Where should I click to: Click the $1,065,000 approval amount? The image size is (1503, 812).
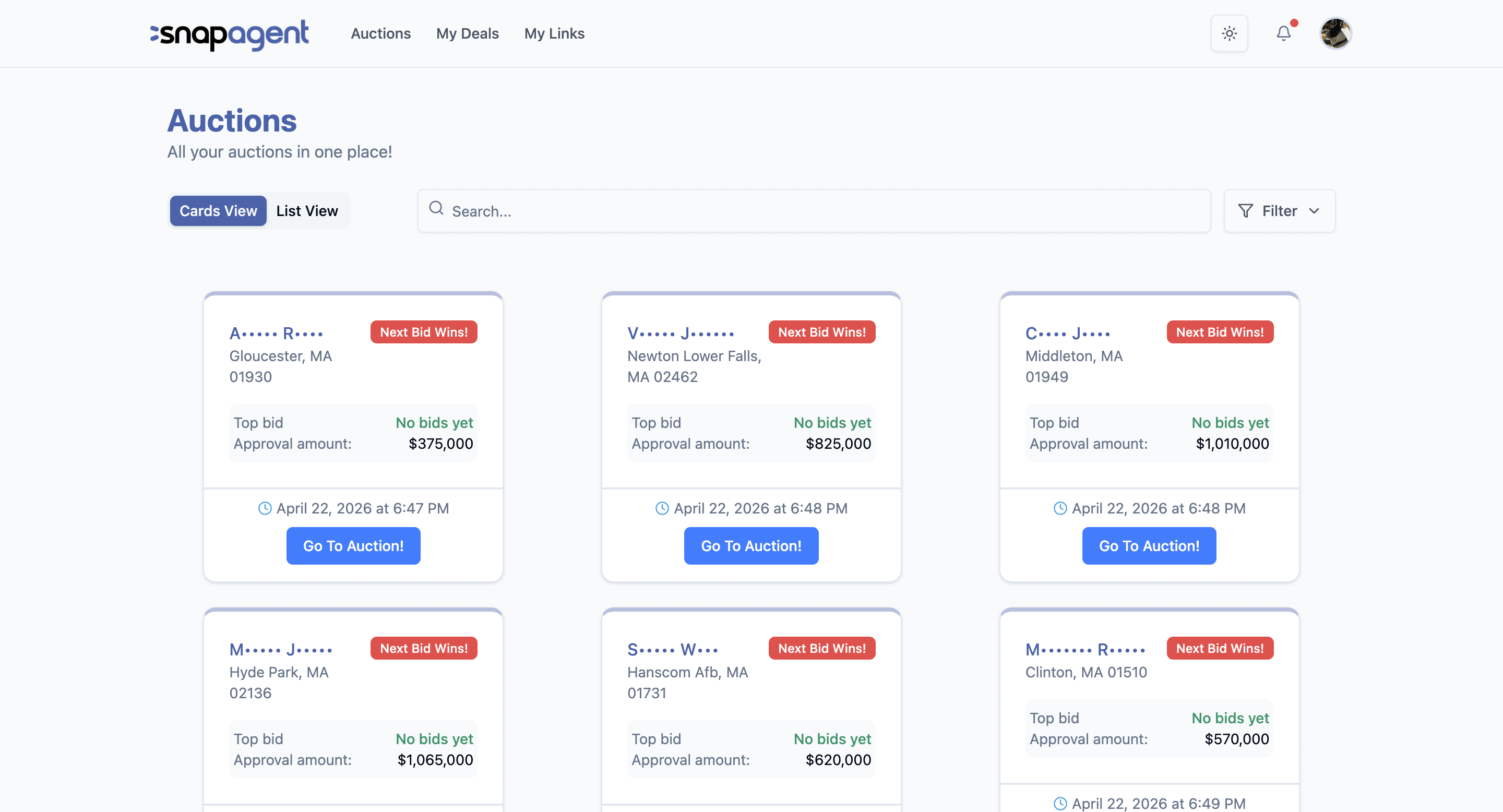click(435, 759)
